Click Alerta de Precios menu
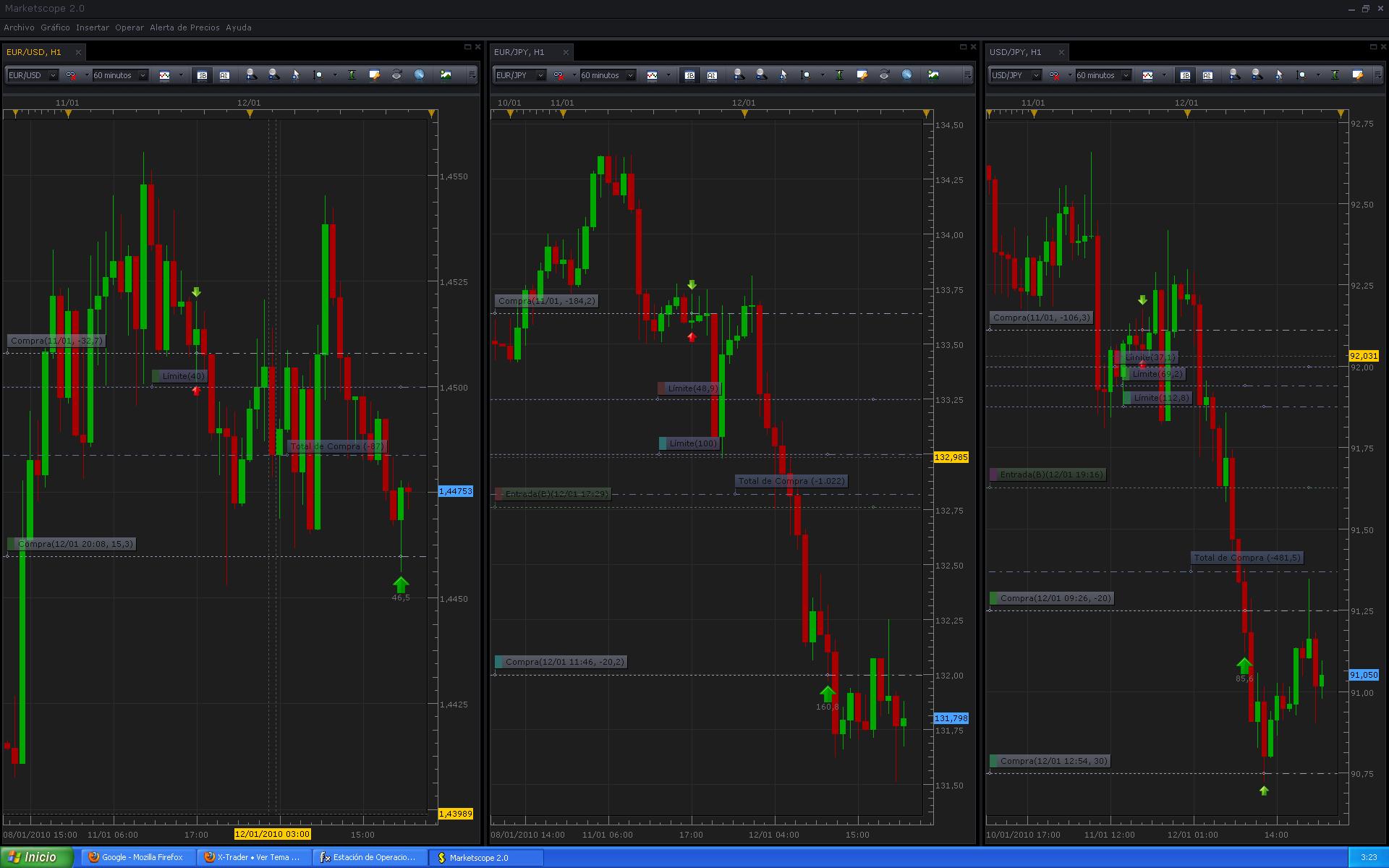The height and width of the screenshot is (868, 1389). pos(184,27)
